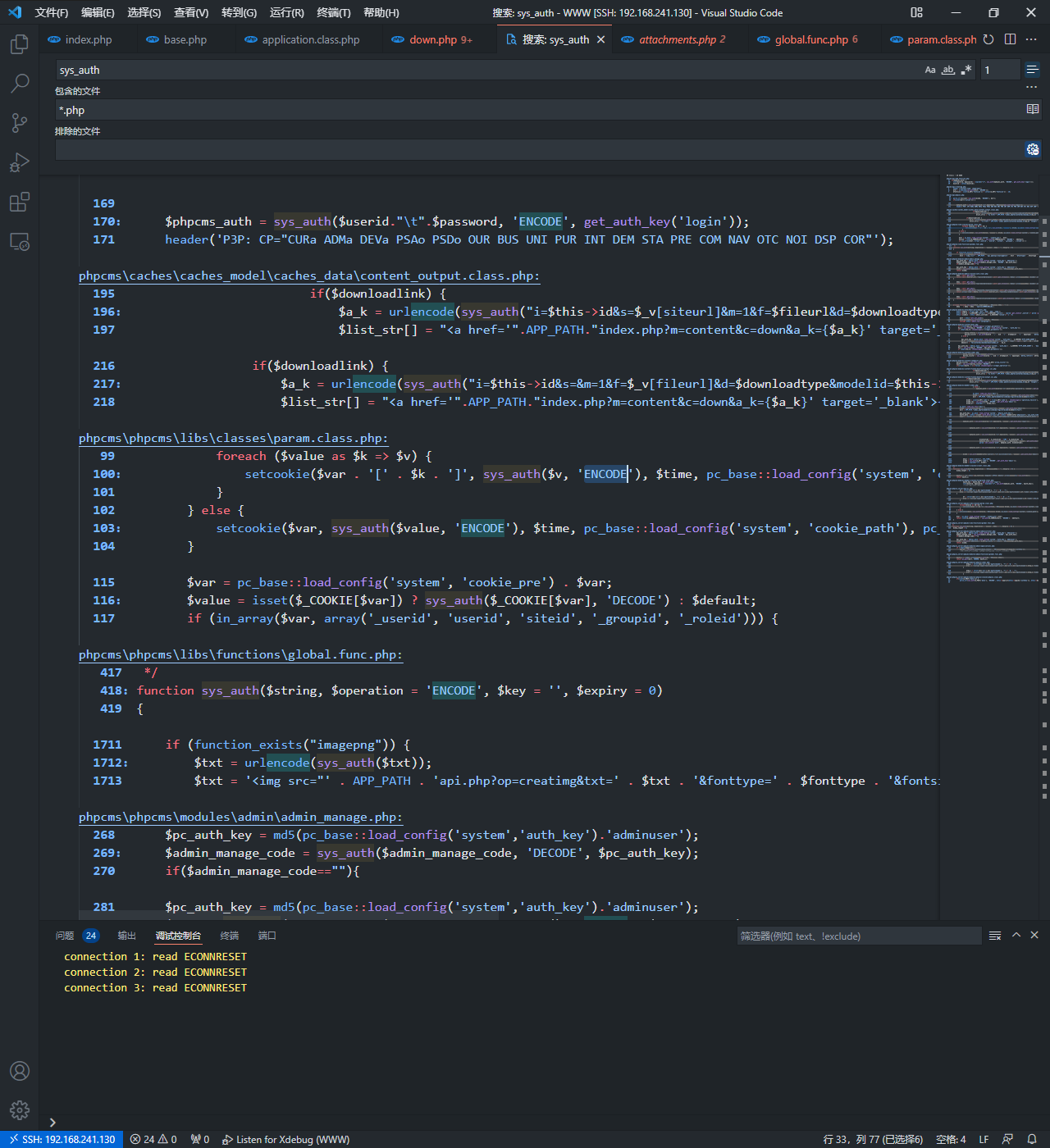Open the 编辑(E) menu

[98, 12]
